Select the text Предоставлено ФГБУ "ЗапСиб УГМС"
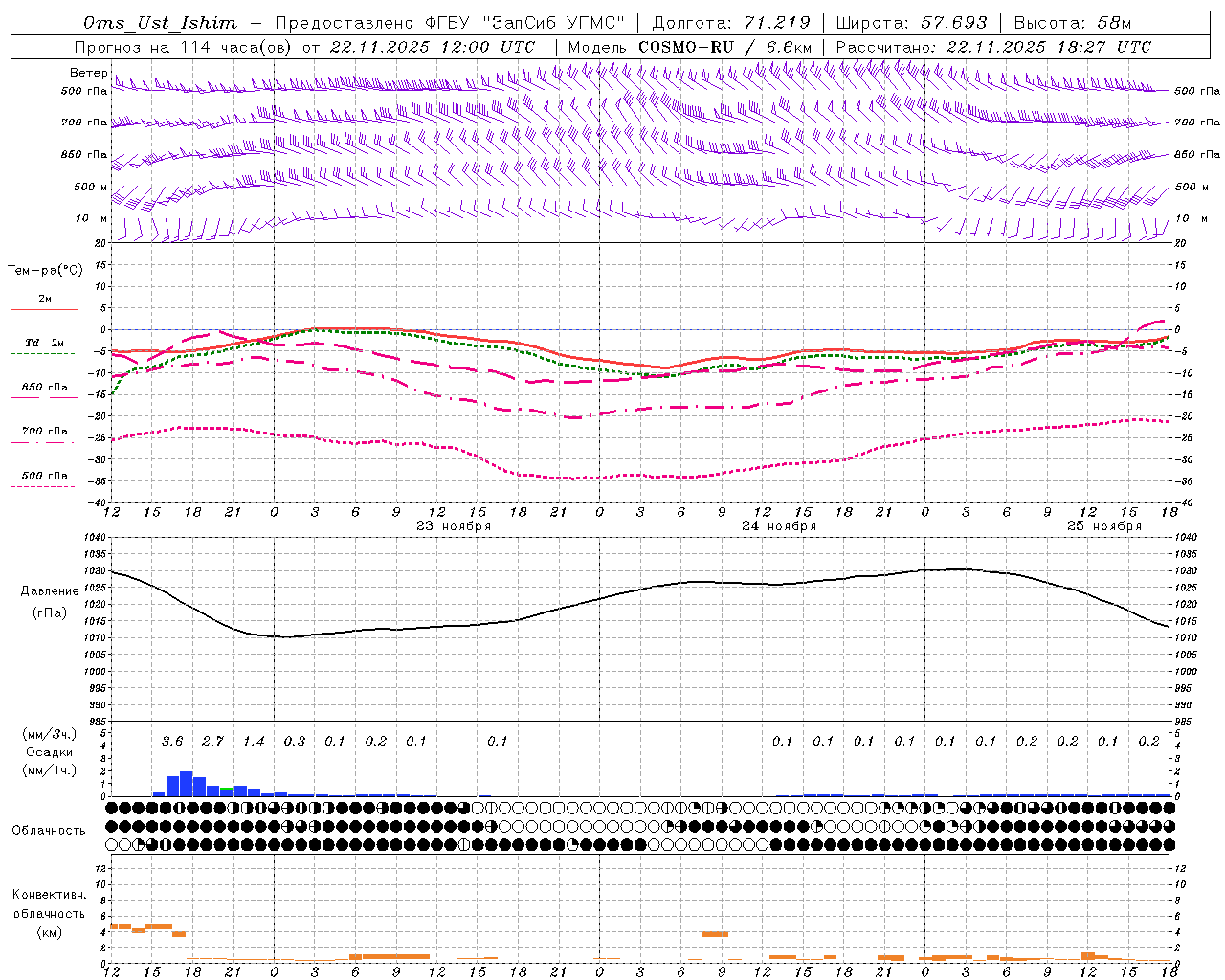1225x980 pixels. tap(450, 23)
